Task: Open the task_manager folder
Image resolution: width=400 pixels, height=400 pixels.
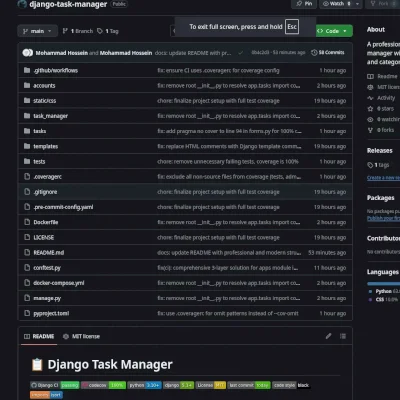Action: 51,116
